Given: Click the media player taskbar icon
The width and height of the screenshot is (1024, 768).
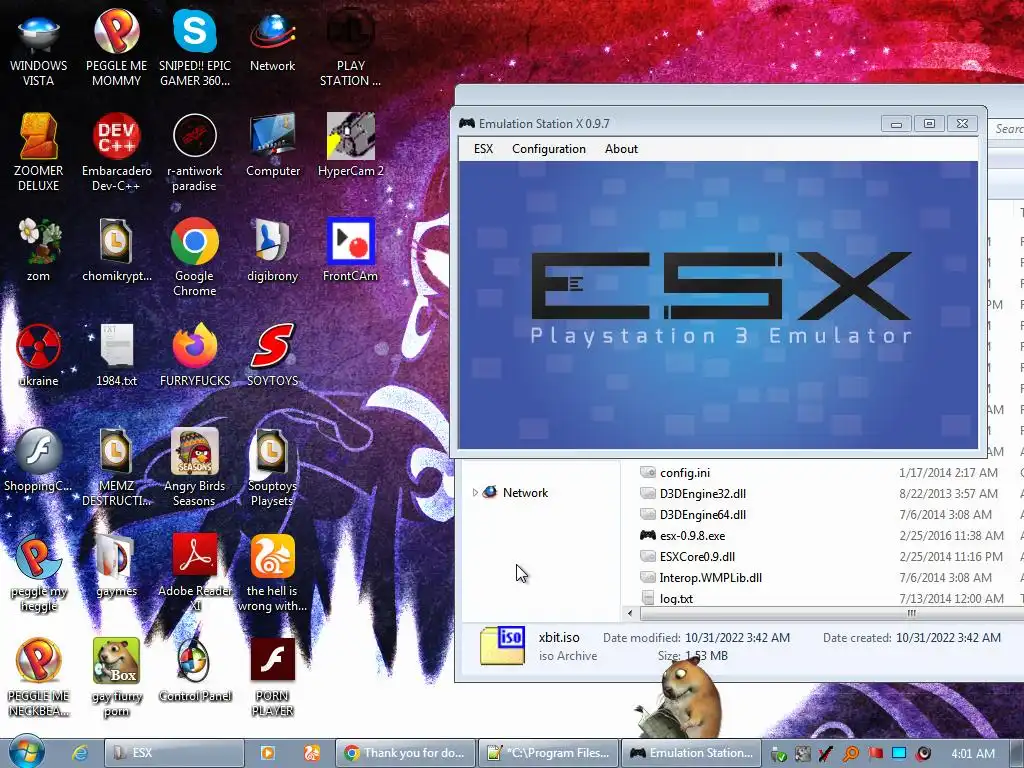Looking at the screenshot, I should [267, 753].
